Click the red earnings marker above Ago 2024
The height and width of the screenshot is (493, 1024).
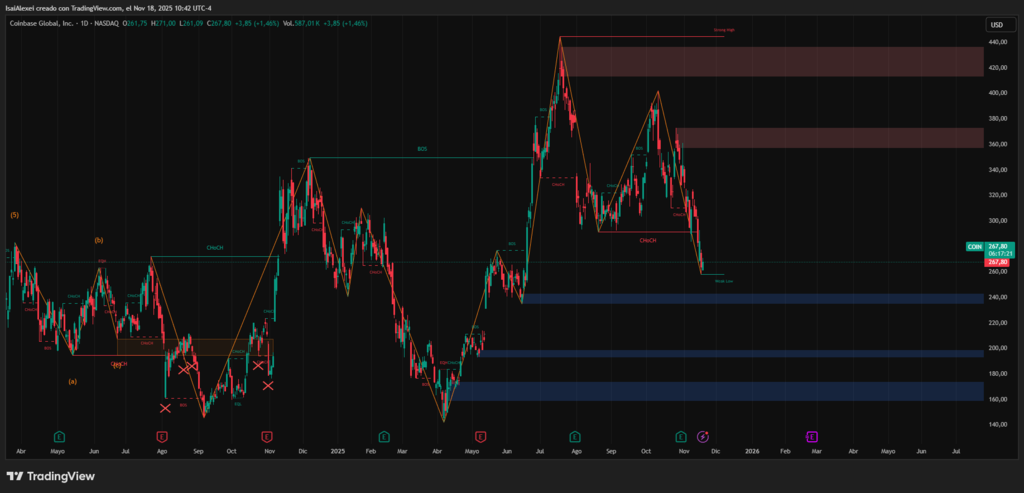162,436
